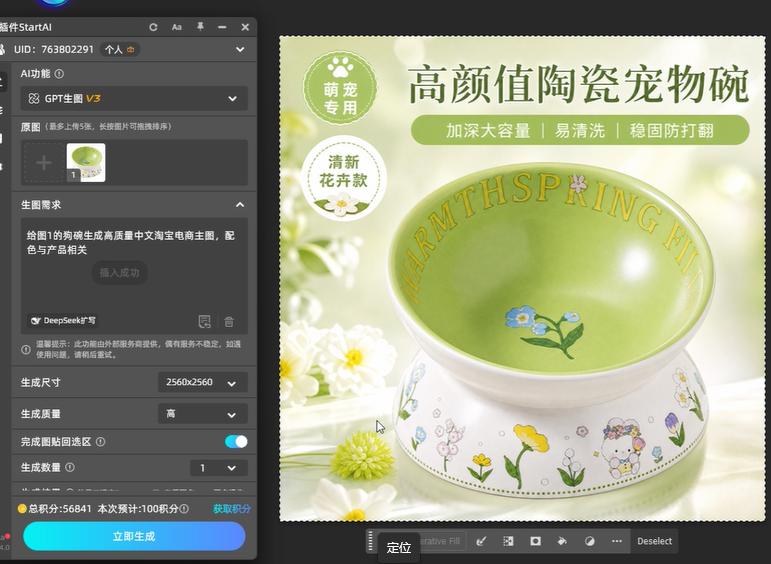Click the paint bucket fill icon in taskbar
771x564 pixels.
click(562, 541)
